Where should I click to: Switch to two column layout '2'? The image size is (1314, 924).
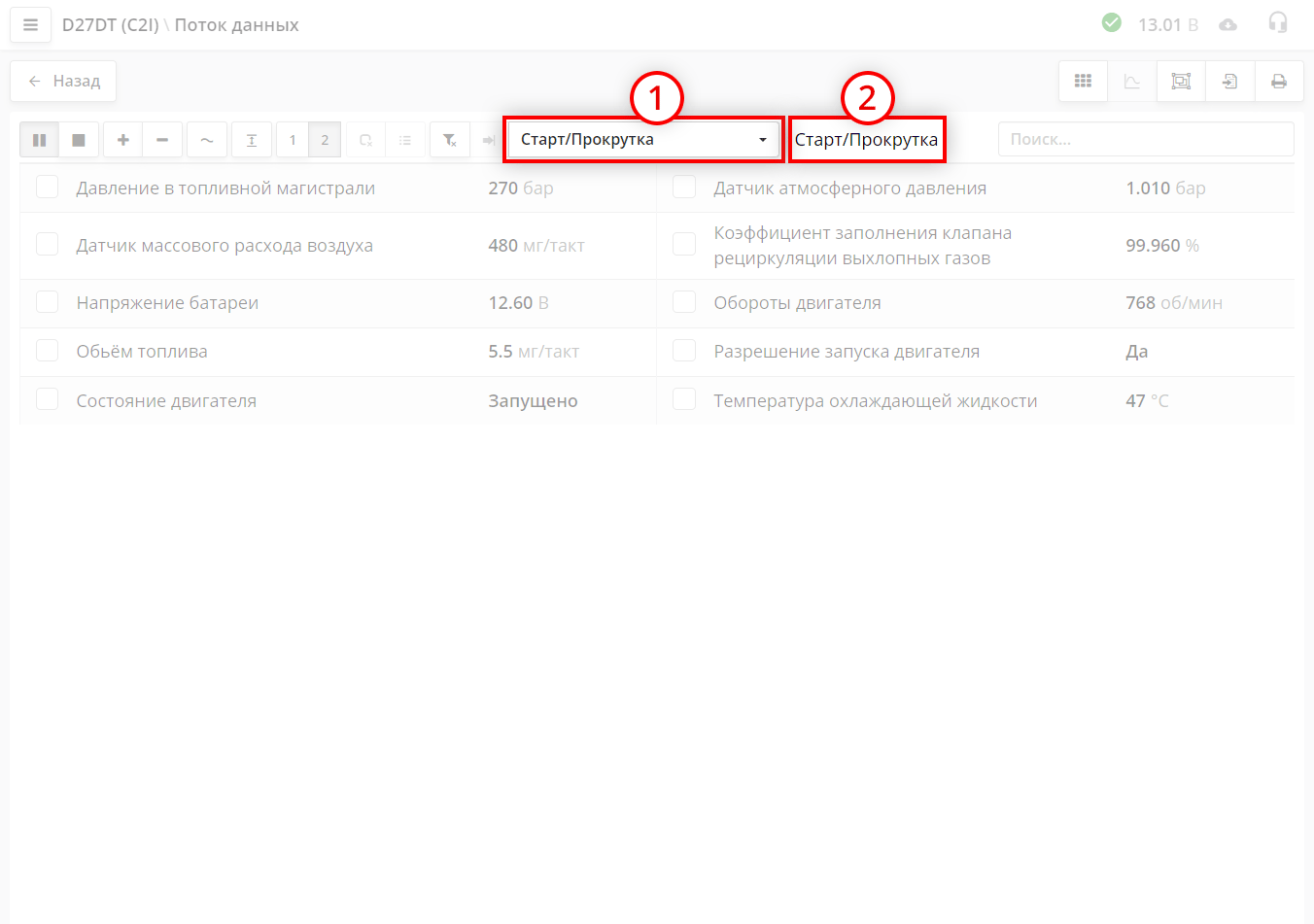coord(325,140)
